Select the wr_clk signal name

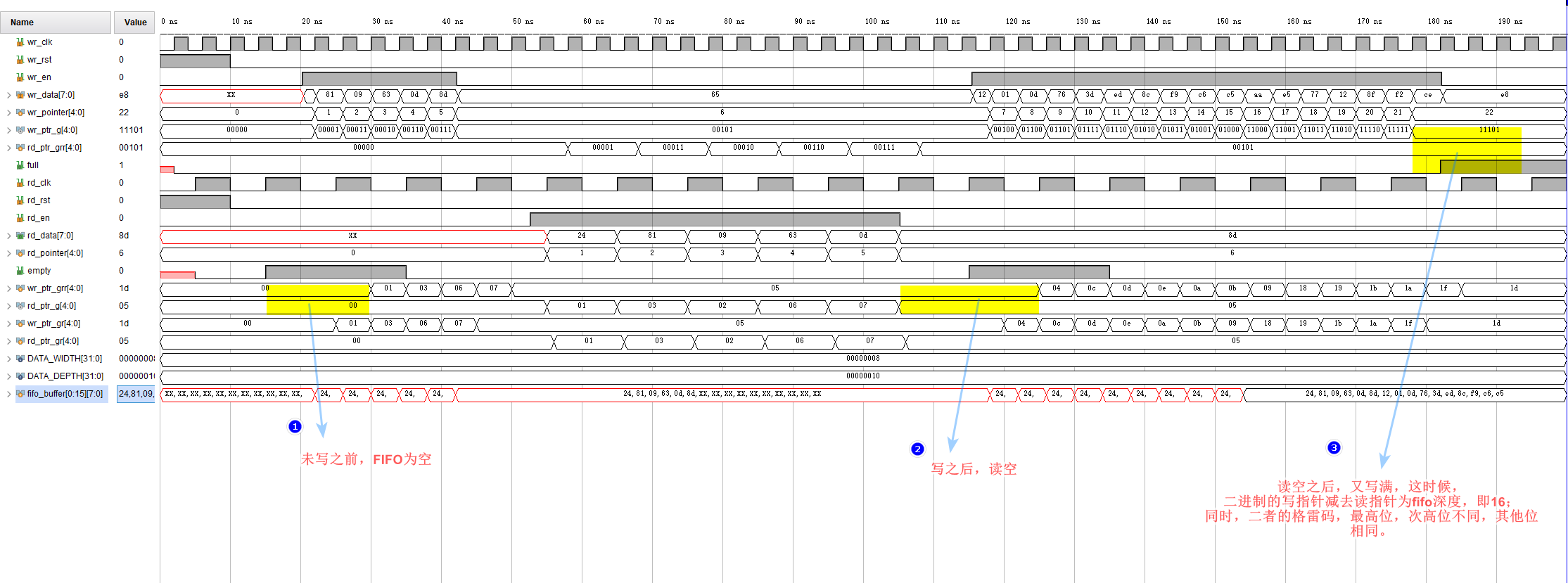coord(39,42)
